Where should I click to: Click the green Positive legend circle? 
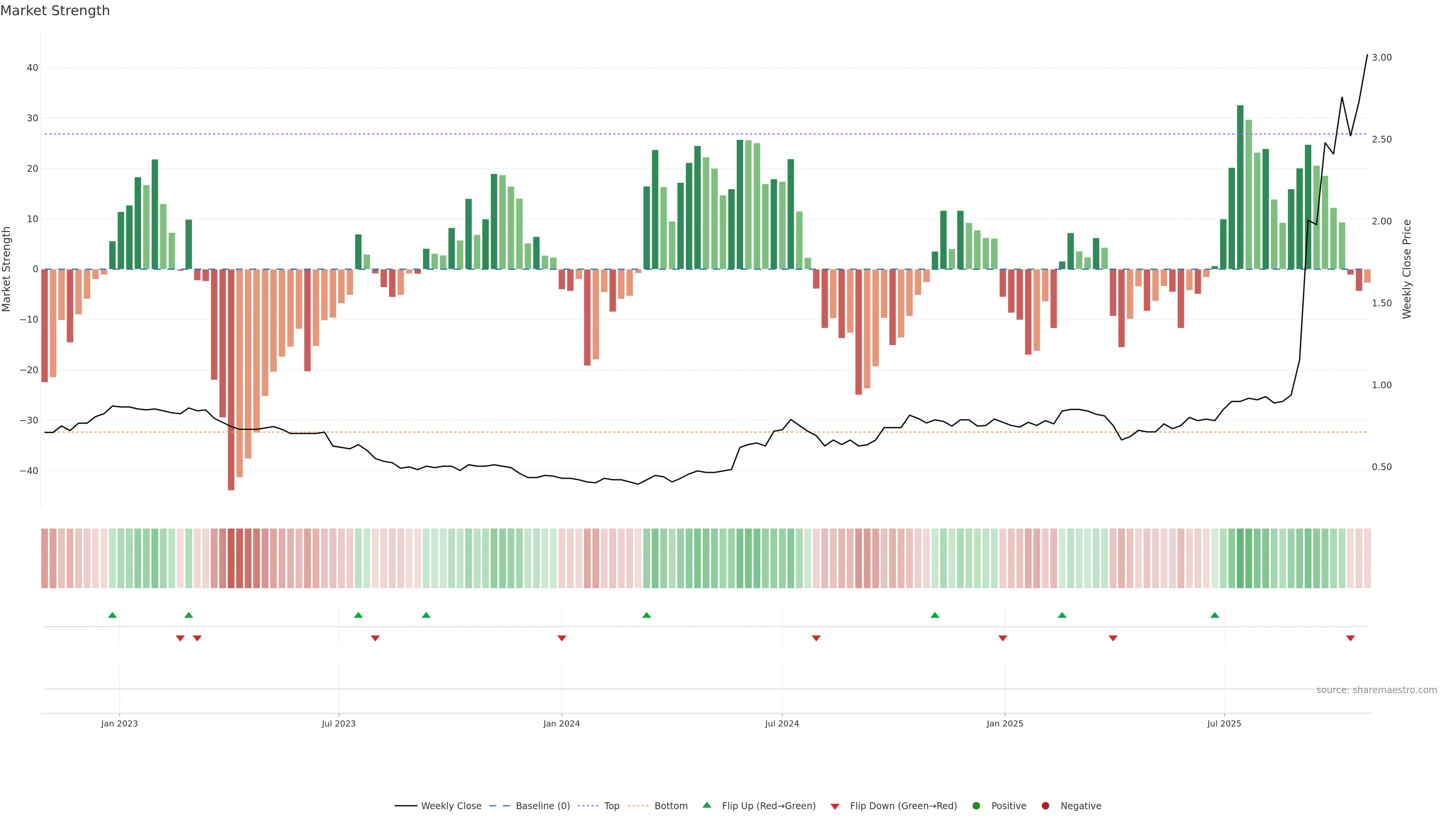976,806
